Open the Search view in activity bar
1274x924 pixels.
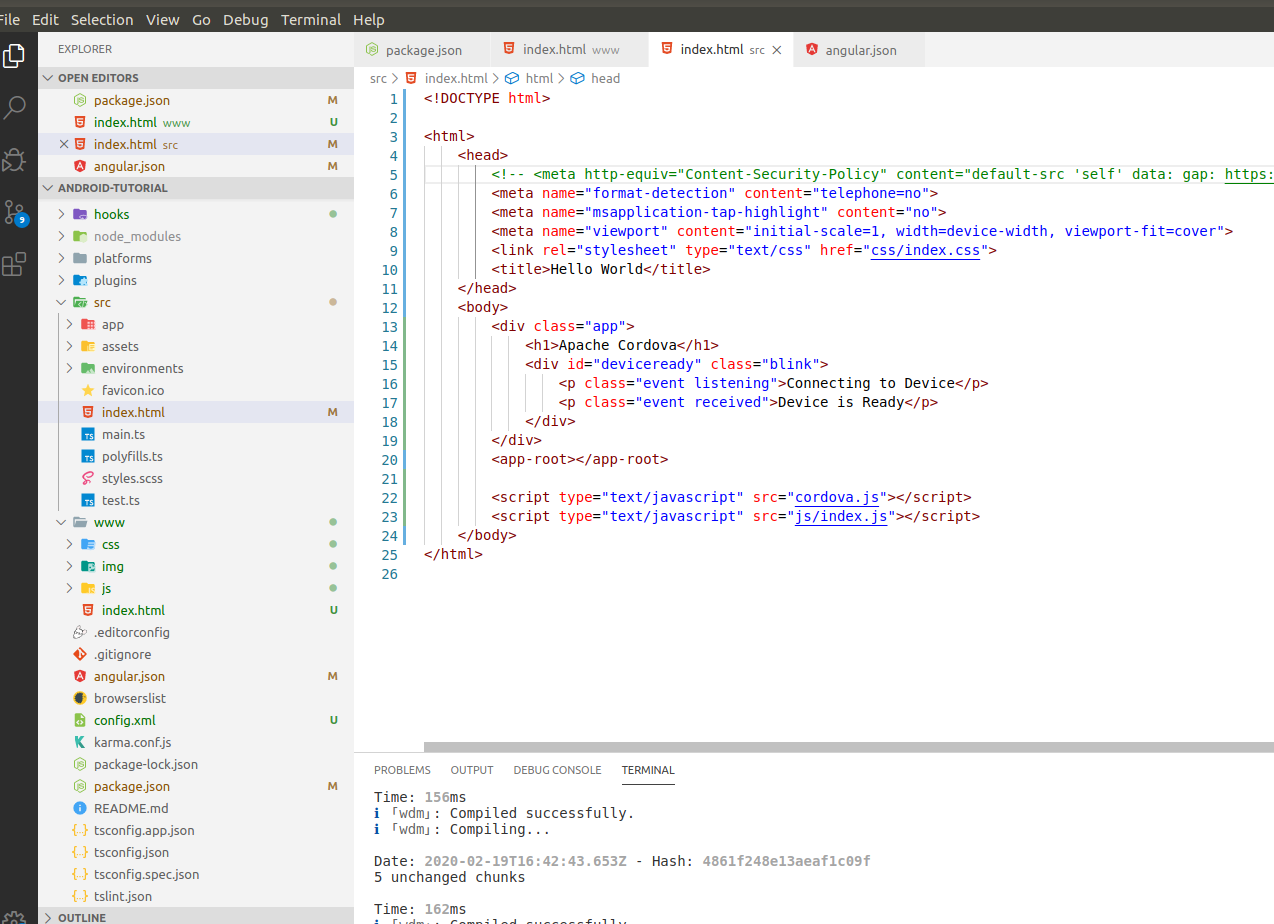click(x=14, y=108)
